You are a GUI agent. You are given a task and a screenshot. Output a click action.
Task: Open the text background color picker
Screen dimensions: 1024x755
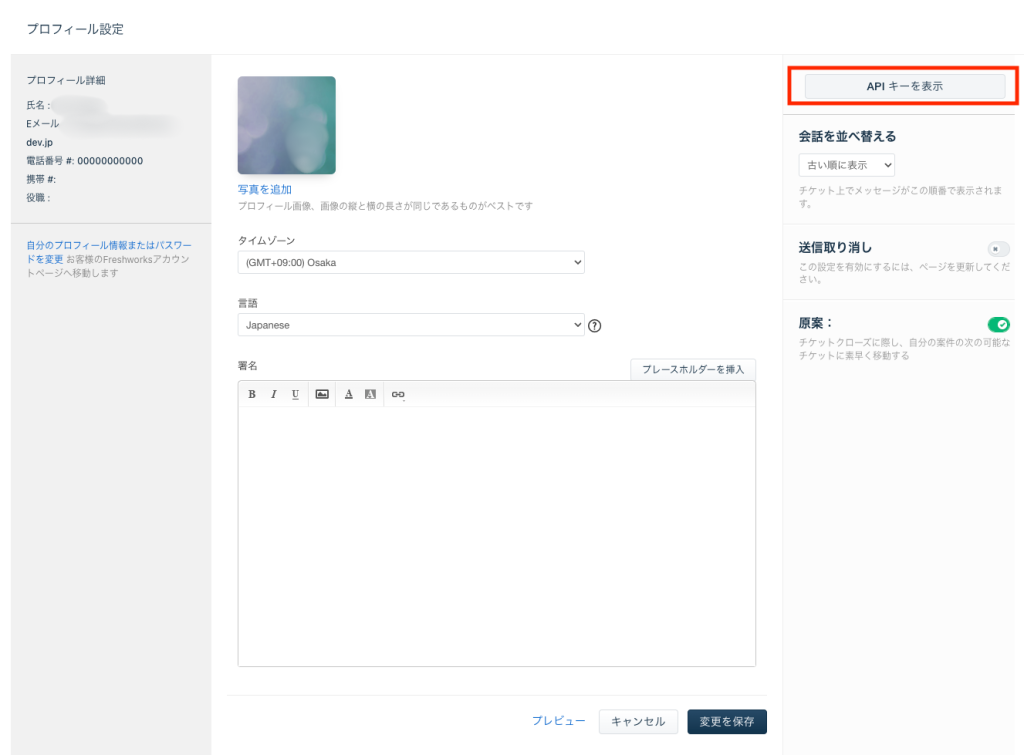(x=370, y=394)
